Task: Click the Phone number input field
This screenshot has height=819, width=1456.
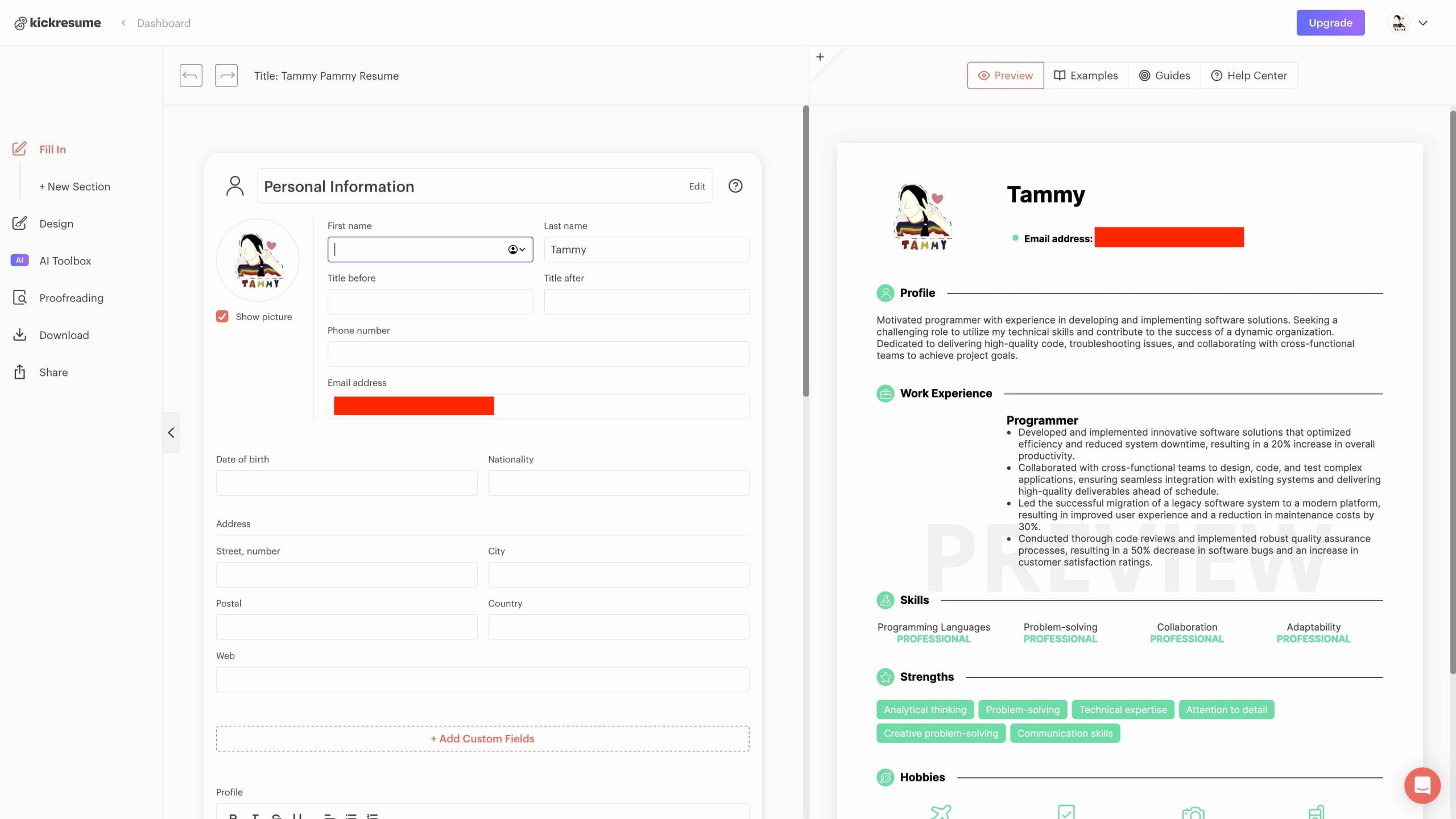Action: tap(537, 354)
